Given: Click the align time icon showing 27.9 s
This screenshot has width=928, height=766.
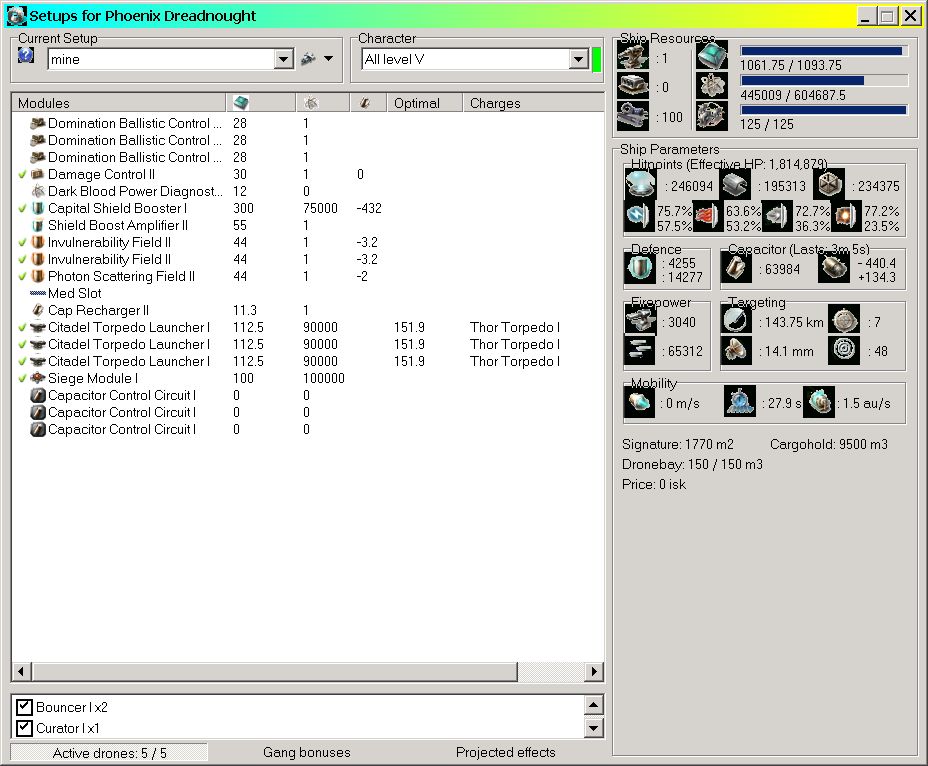Looking at the screenshot, I should (740, 403).
